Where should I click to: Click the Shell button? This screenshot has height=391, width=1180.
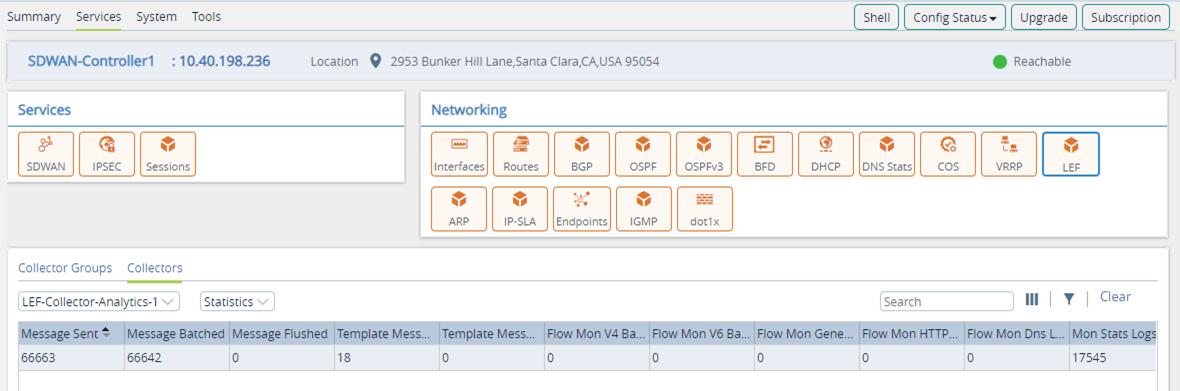click(x=877, y=17)
